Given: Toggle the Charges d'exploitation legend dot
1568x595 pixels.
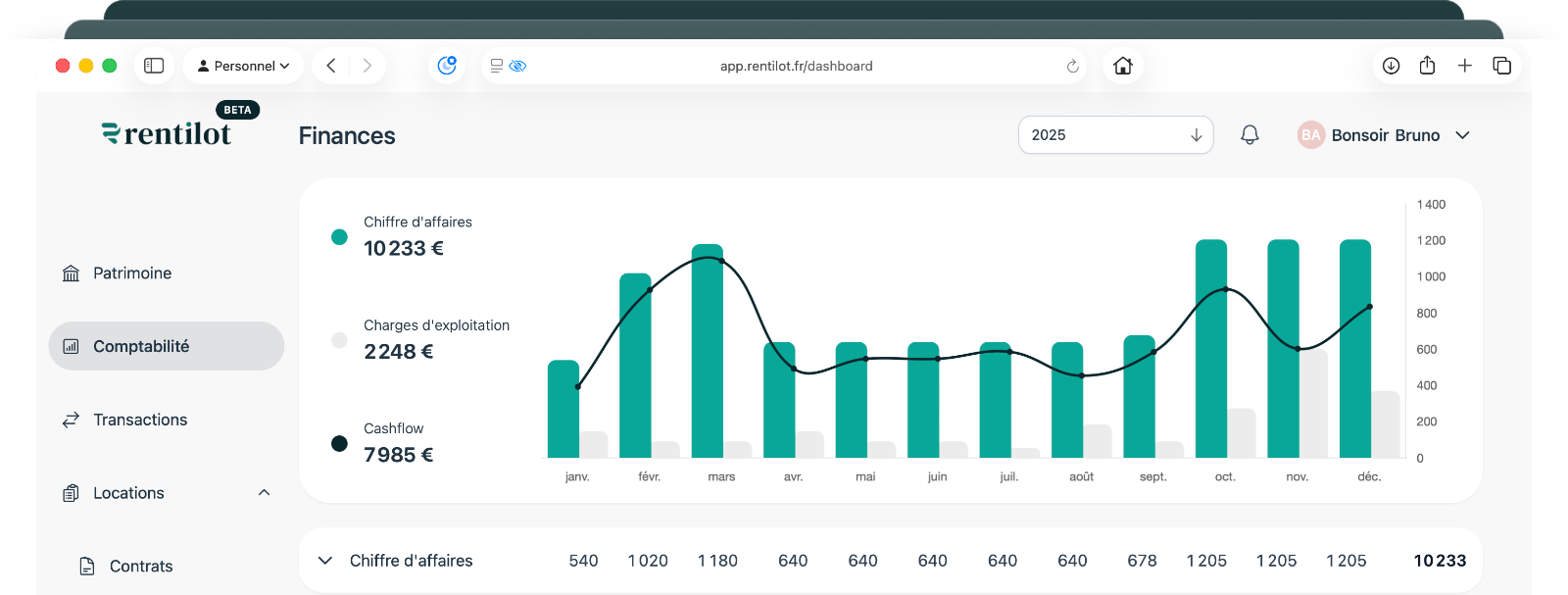Looking at the screenshot, I should [339, 340].
